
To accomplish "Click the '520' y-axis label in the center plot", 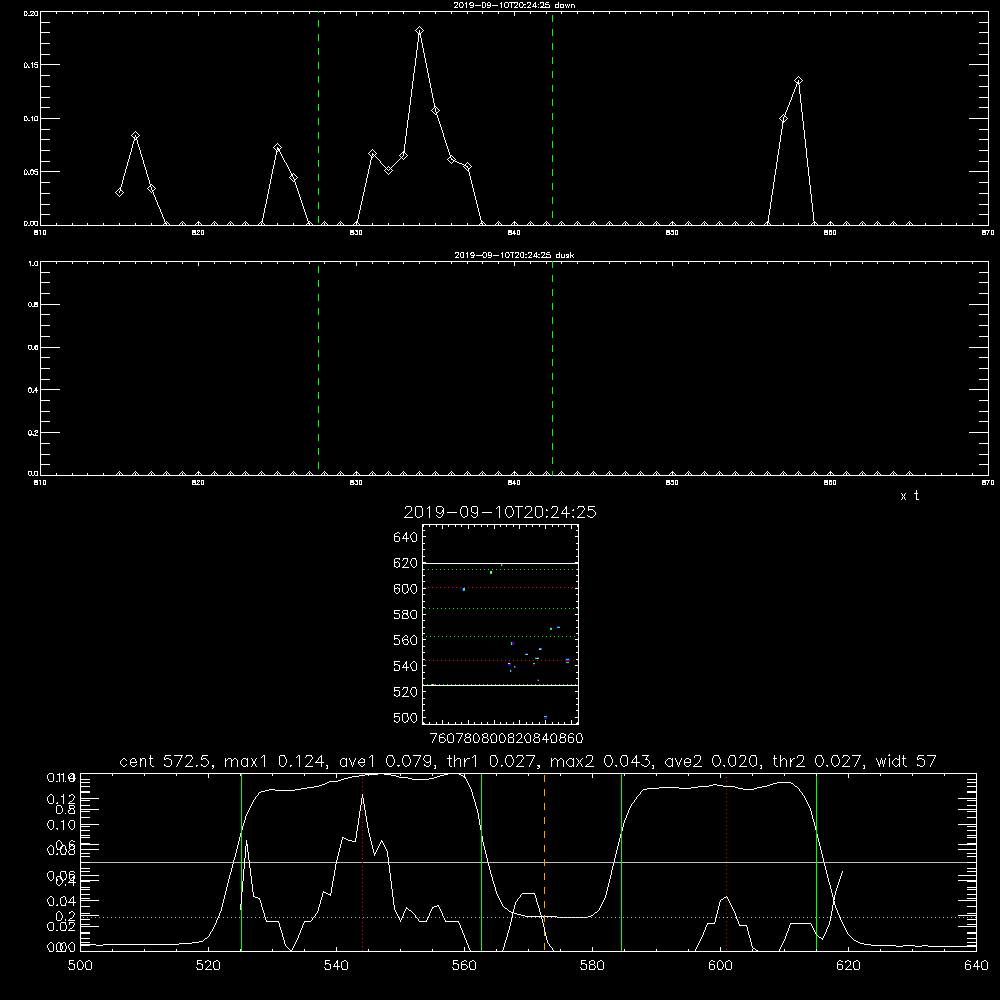I will point(406,692).
